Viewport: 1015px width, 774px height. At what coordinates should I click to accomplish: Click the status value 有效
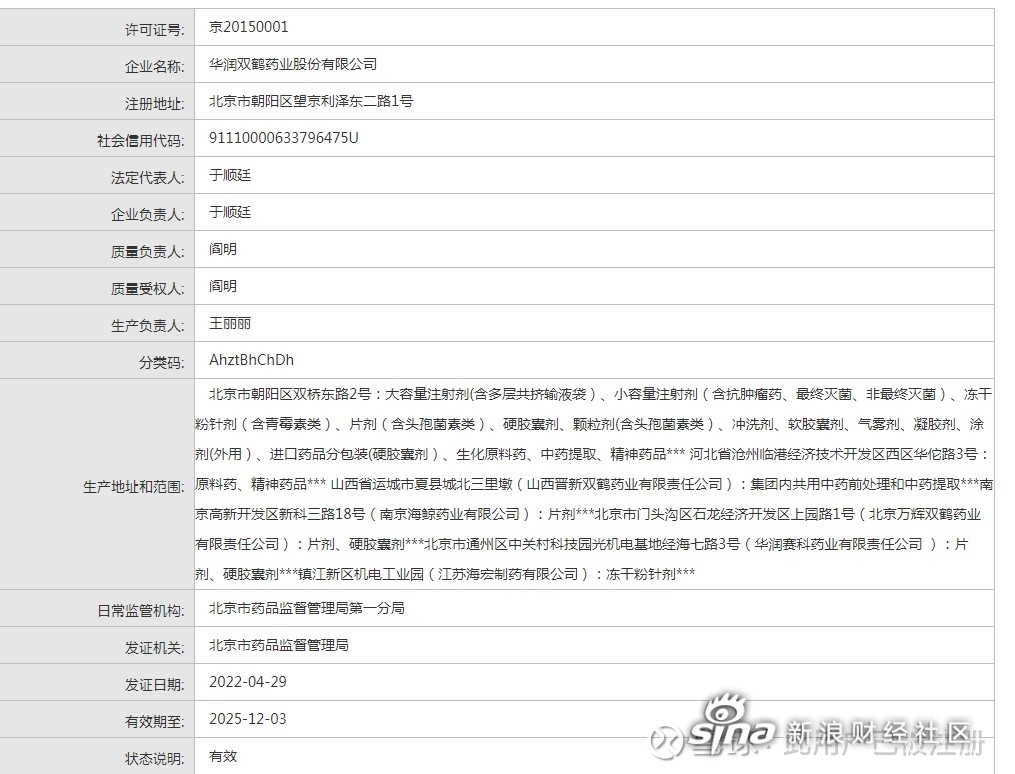click(x=223, y=755)
